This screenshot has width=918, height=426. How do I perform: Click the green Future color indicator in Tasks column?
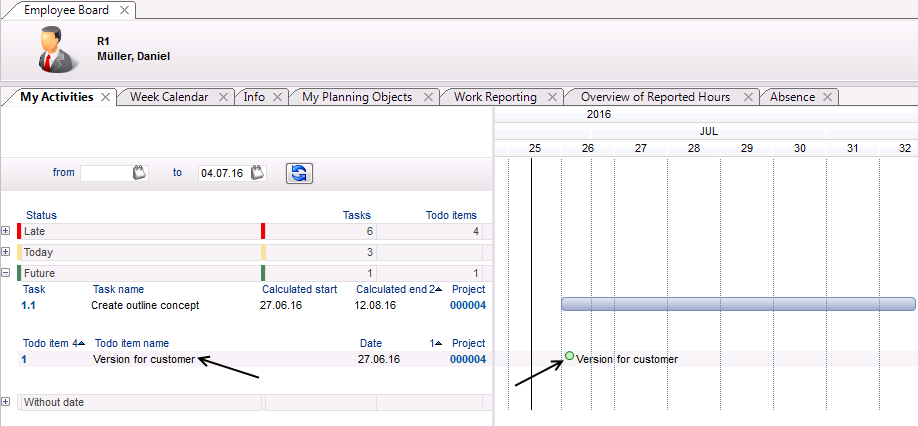(x=263, y=273)
